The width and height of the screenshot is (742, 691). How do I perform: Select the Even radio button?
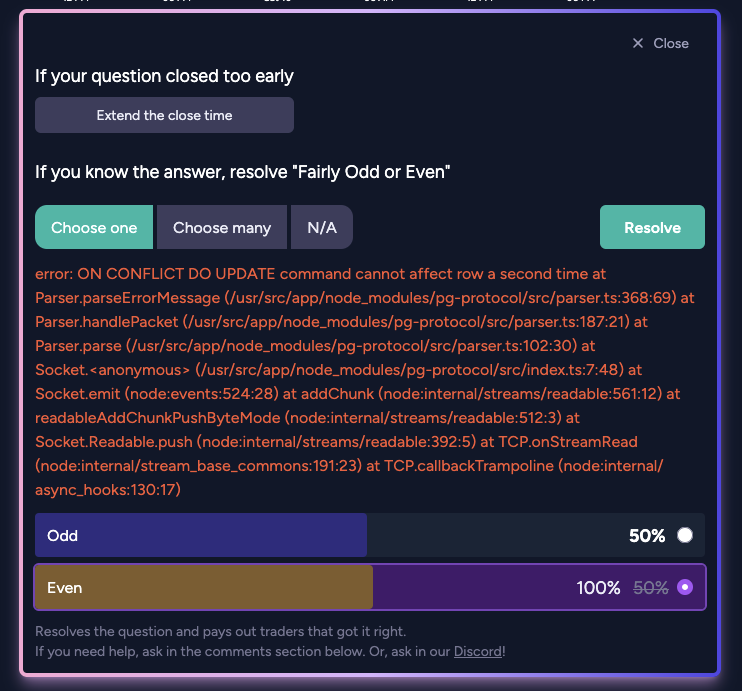(685, 587)
